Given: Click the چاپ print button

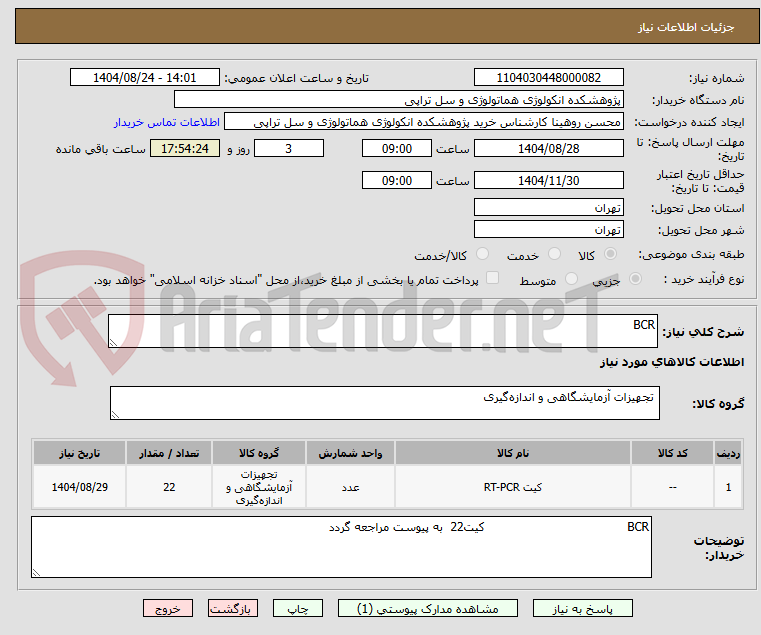Looking at the screenshot, I should tap(298, 608).
